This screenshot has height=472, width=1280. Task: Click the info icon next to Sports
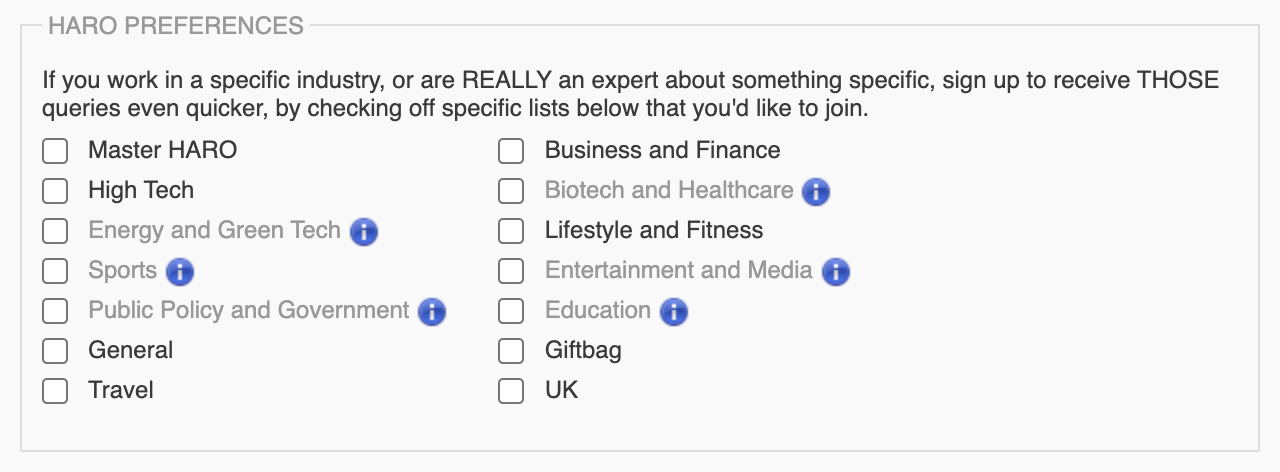click(x=180, y=272)
